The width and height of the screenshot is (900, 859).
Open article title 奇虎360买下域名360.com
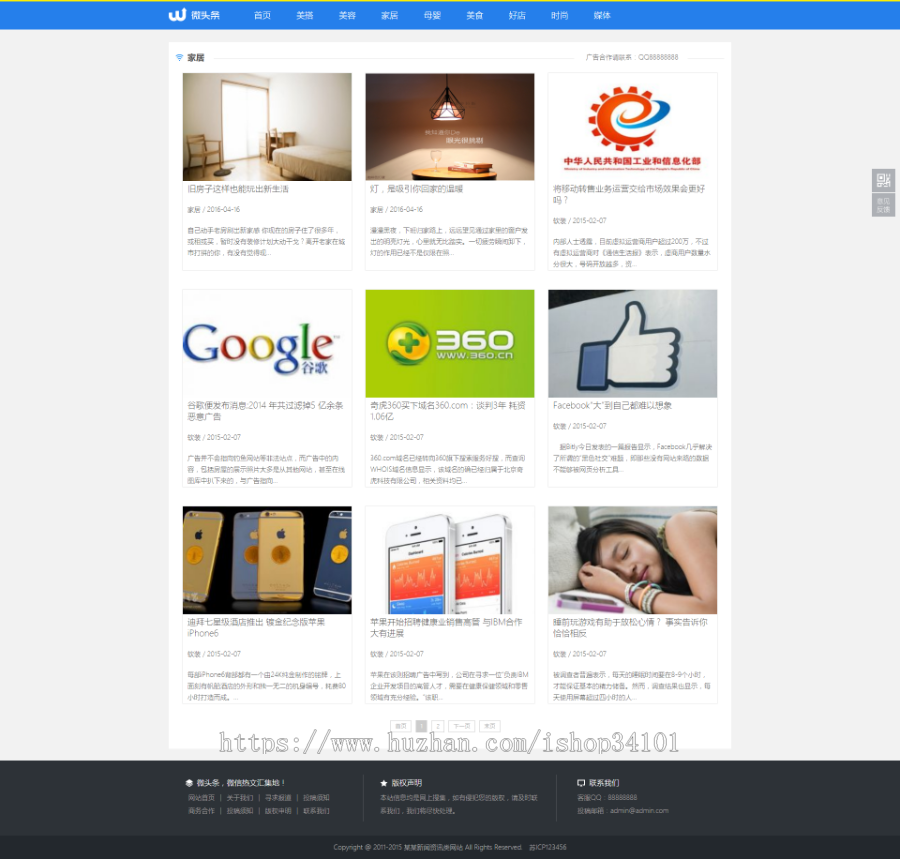click(x=448, y=411)
